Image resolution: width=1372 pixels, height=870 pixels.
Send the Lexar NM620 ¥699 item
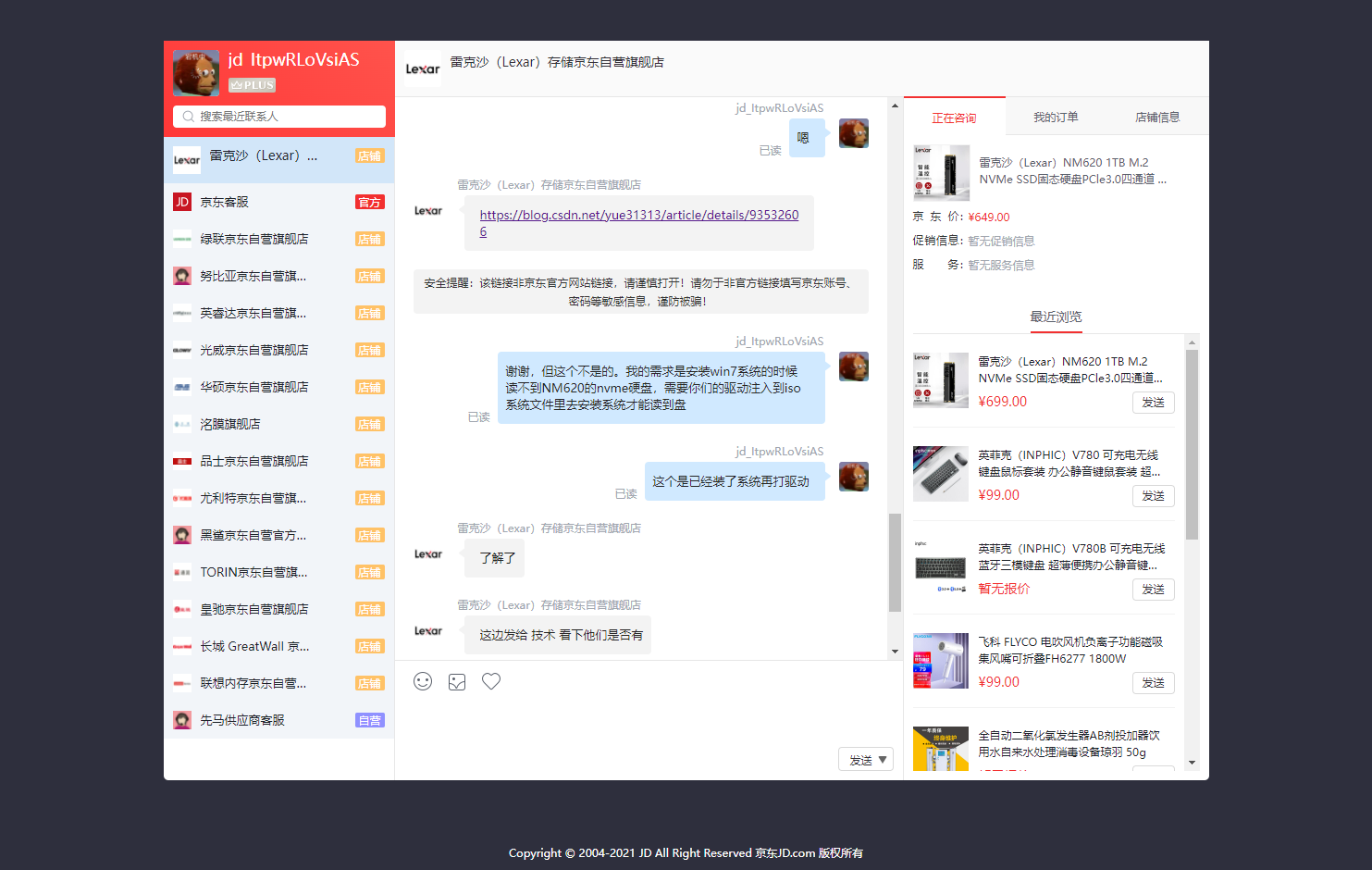pos(1154,403)
